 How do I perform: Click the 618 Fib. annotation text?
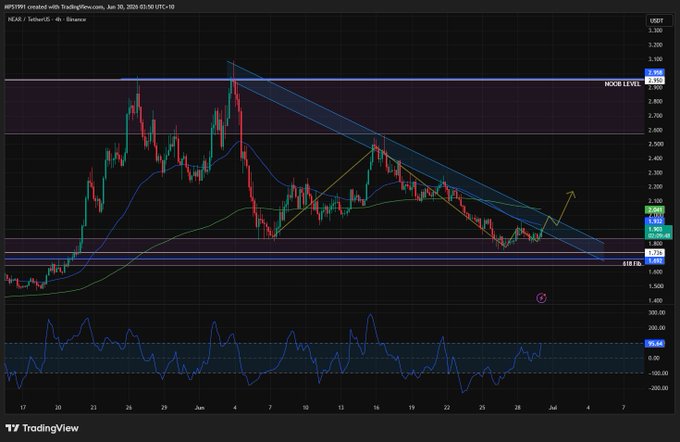click(x=632, y=263)
